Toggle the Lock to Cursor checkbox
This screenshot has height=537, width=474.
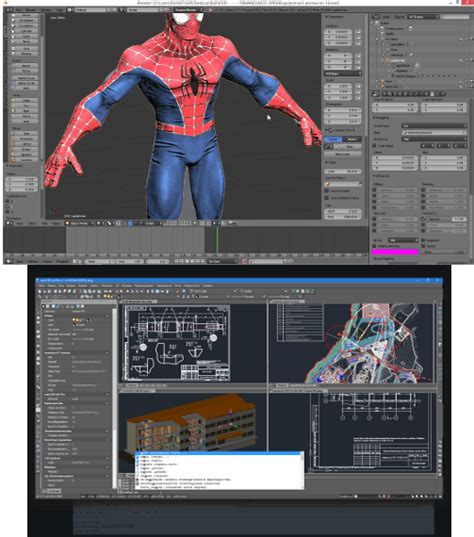tap(327, 191)
